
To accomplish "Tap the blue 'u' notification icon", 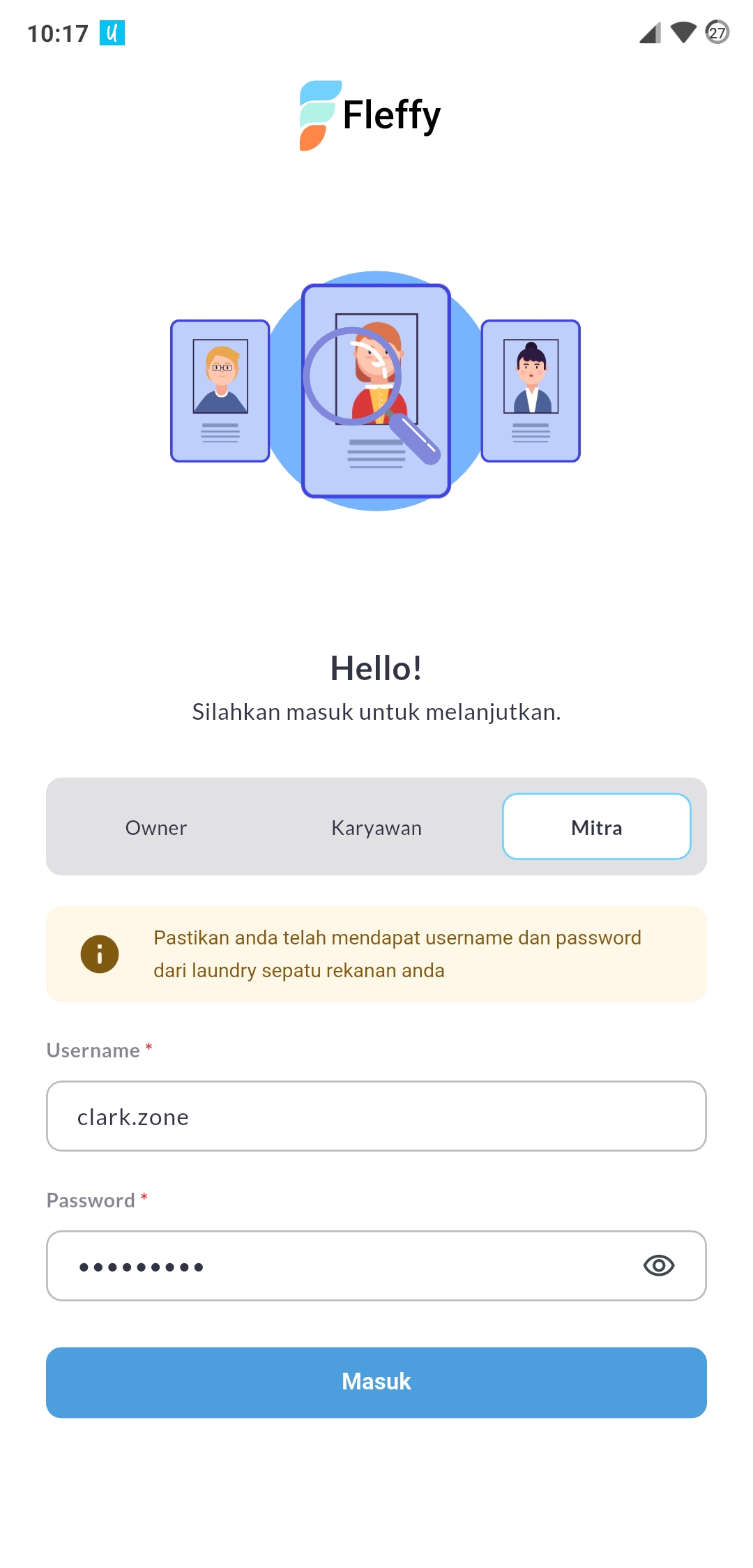I will 114,33.
